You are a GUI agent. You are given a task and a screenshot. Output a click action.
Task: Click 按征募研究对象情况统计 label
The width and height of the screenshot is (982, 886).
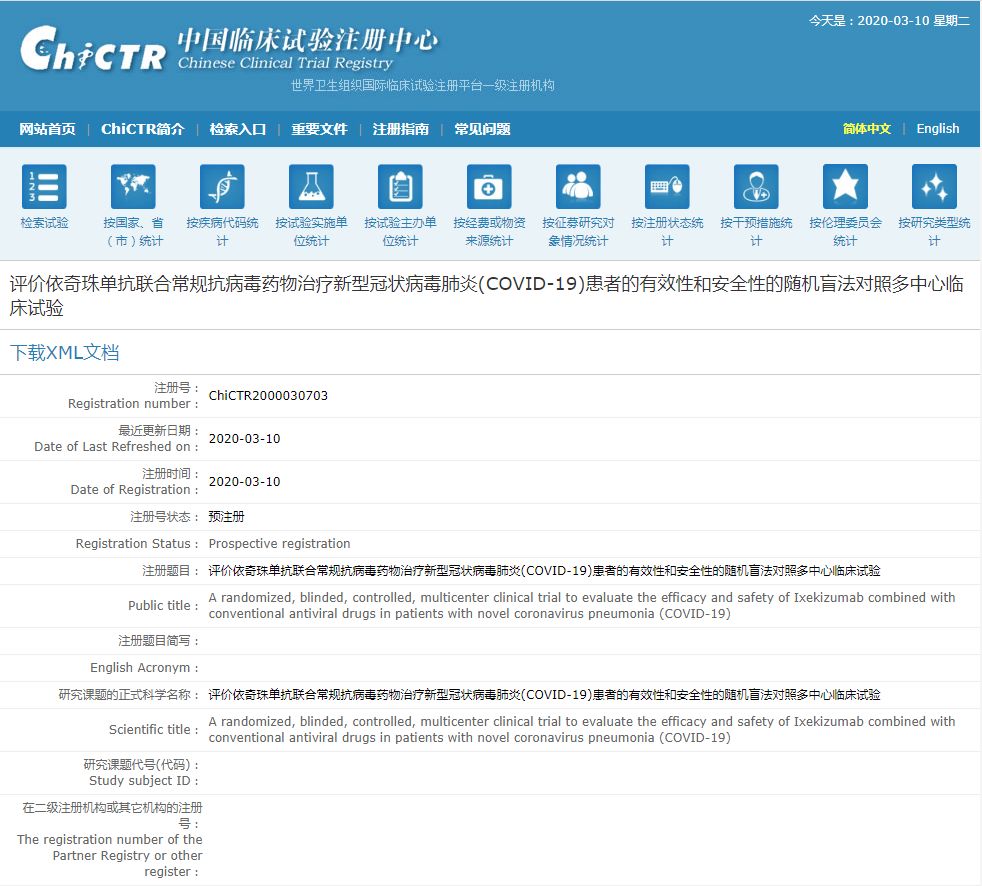click(578, 232)
